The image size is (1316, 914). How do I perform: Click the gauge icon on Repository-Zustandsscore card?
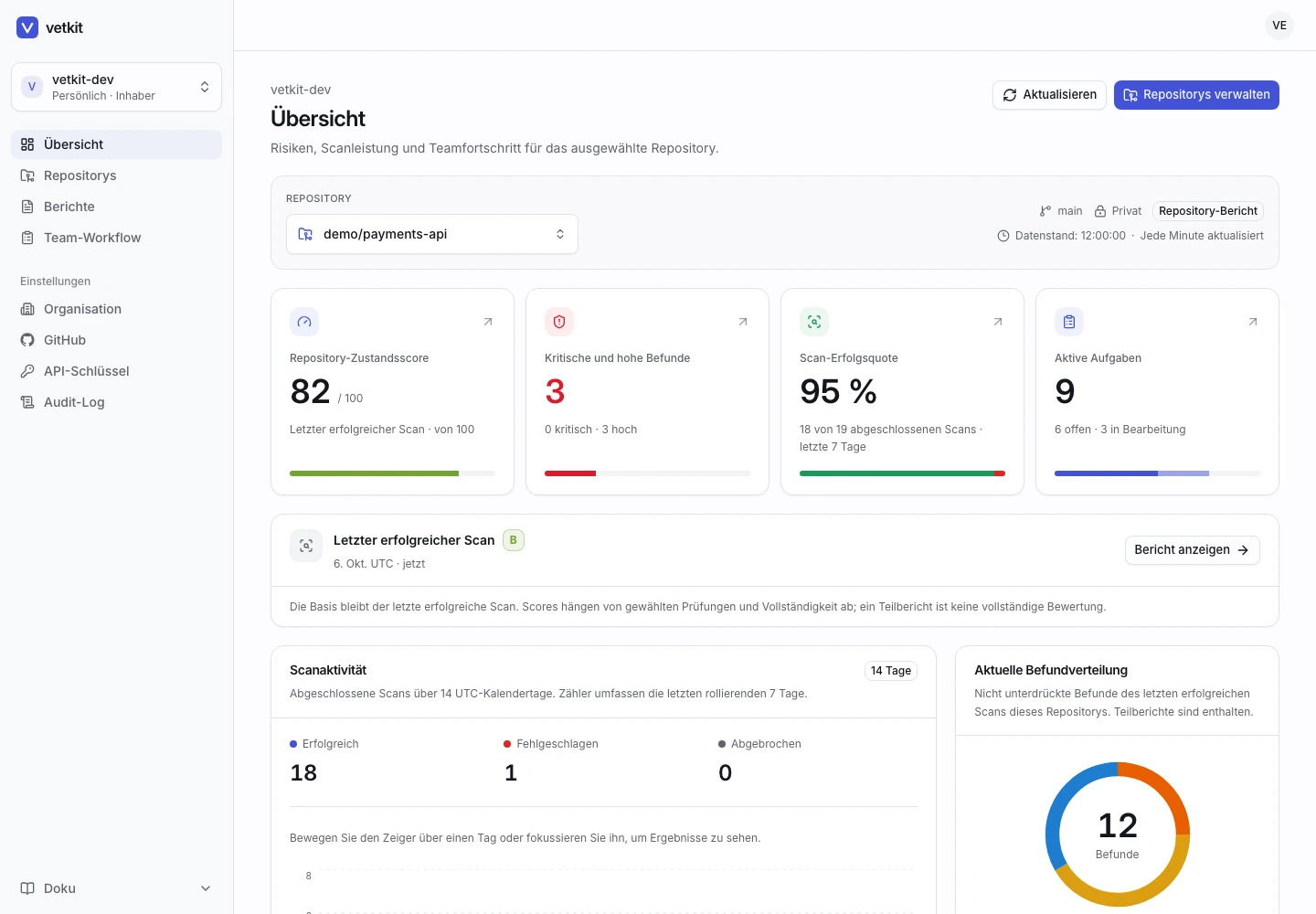(304, 322)
